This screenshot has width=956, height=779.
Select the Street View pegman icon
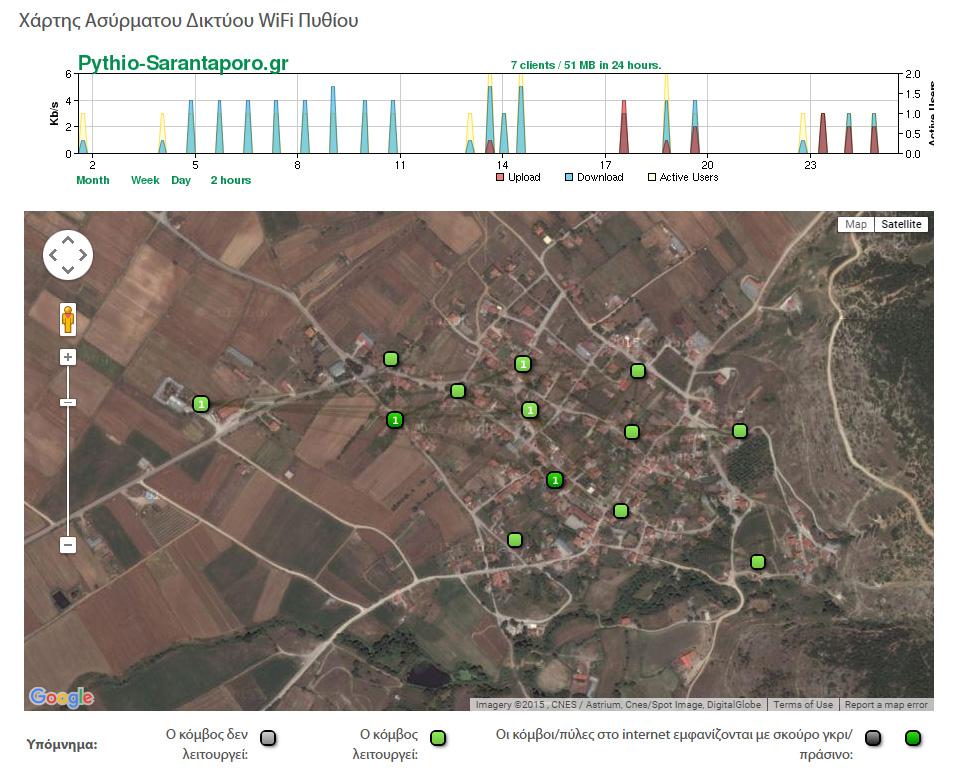[67, 318]
